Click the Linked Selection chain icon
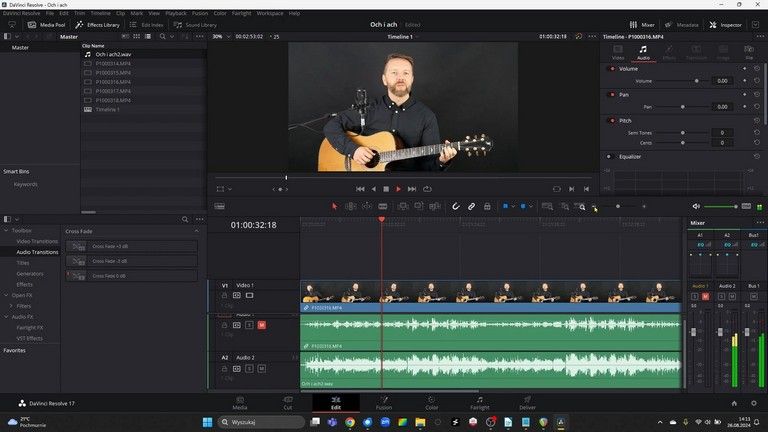The height and width of the screenshot is (432, 768). pyautogui.click(x=471, y=206)
